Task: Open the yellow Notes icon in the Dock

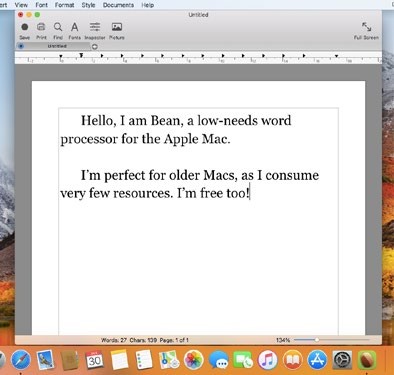Action: [x=119, y=360]
